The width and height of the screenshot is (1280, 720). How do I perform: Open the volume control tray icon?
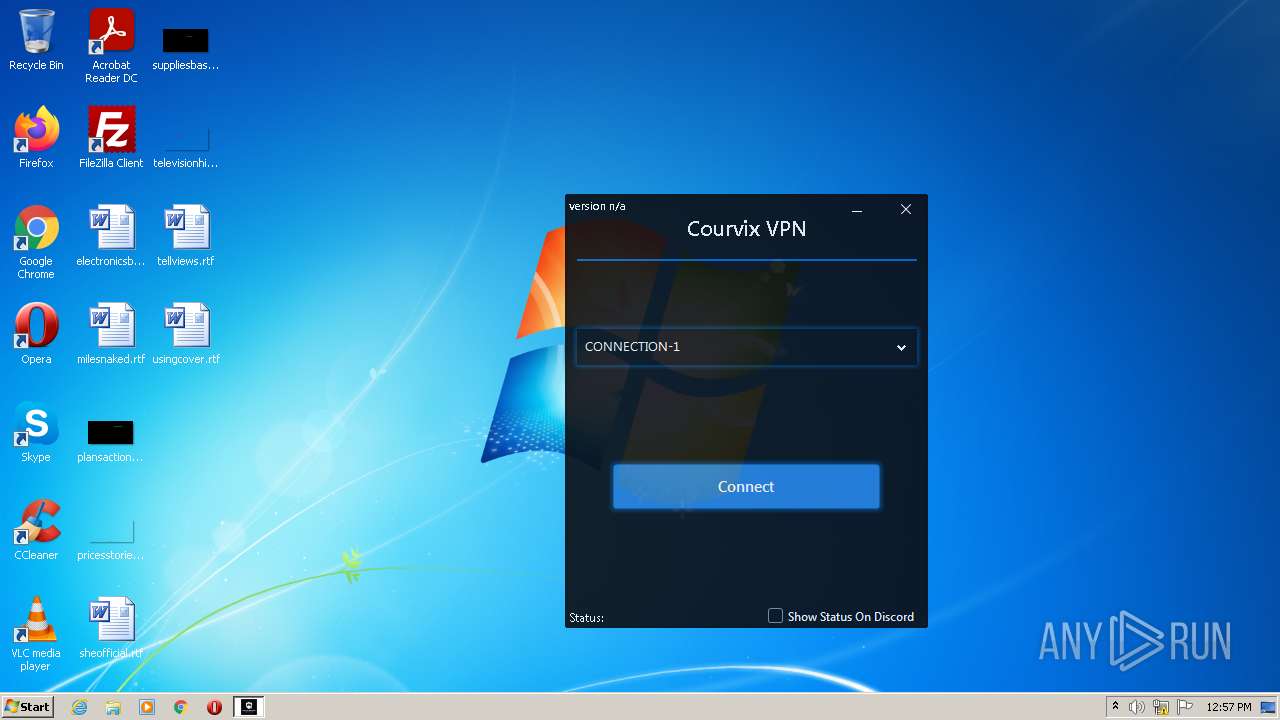1137,707
